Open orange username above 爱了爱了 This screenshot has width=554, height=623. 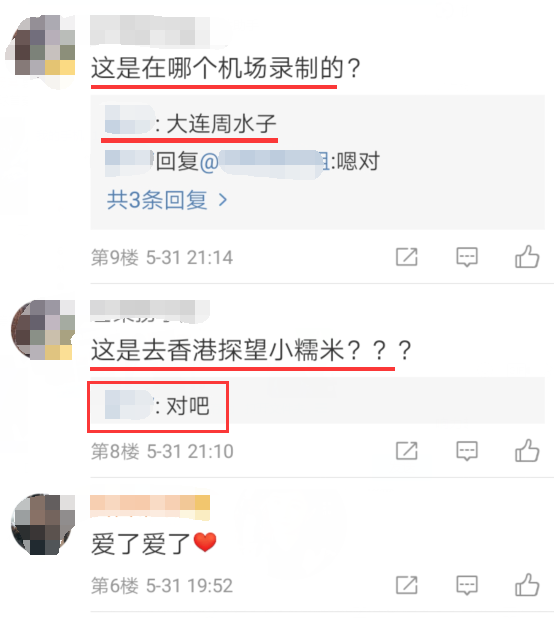pyautogui.click(x=150, y=507)
